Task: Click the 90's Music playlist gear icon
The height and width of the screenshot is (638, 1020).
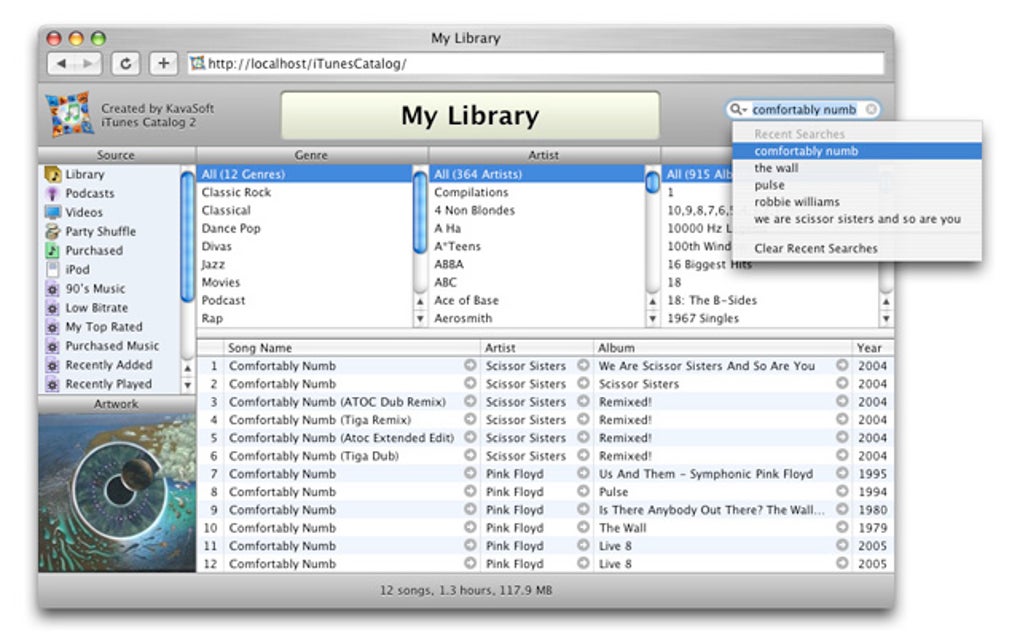Action: click(53, 289)
